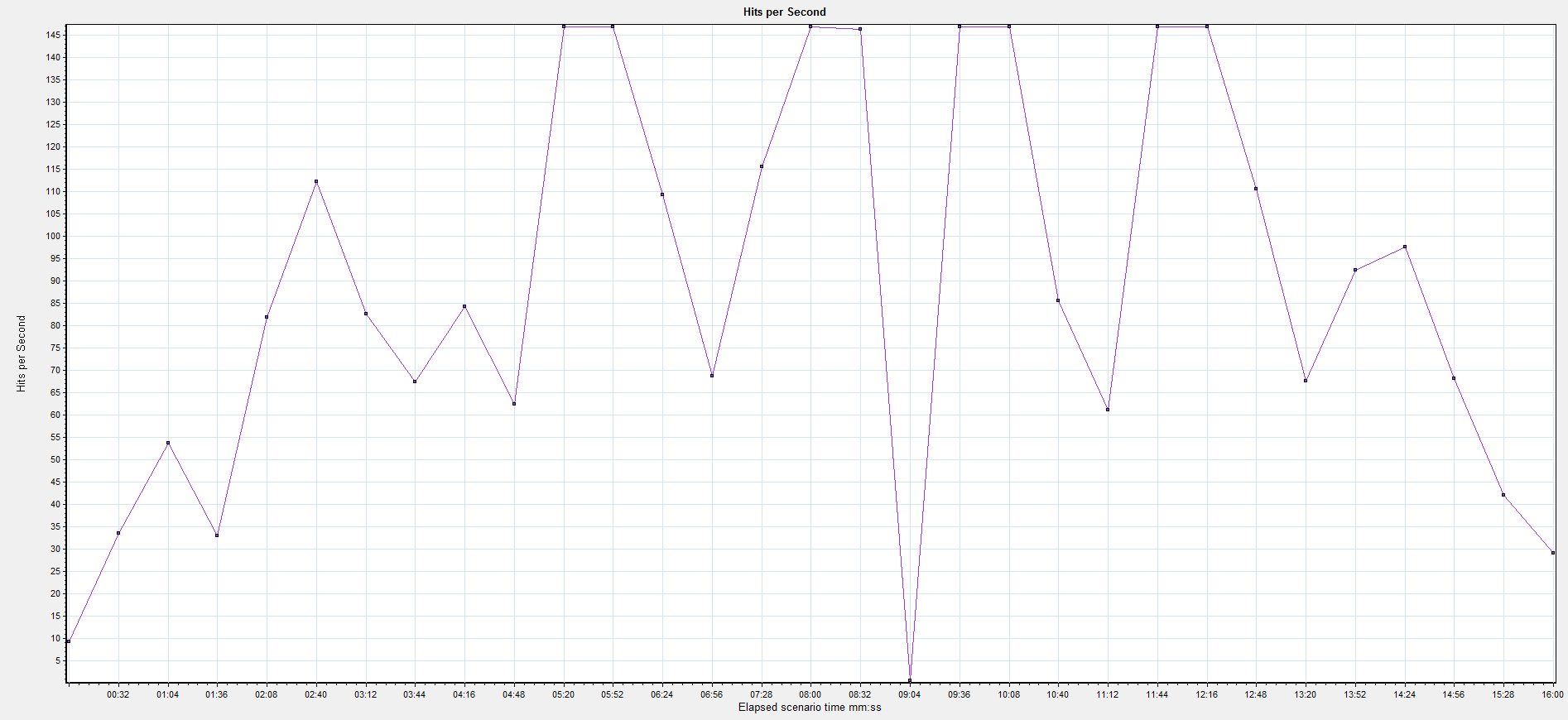
Task: Click the data point at 04:16
Action: click(x=464, y=306)
